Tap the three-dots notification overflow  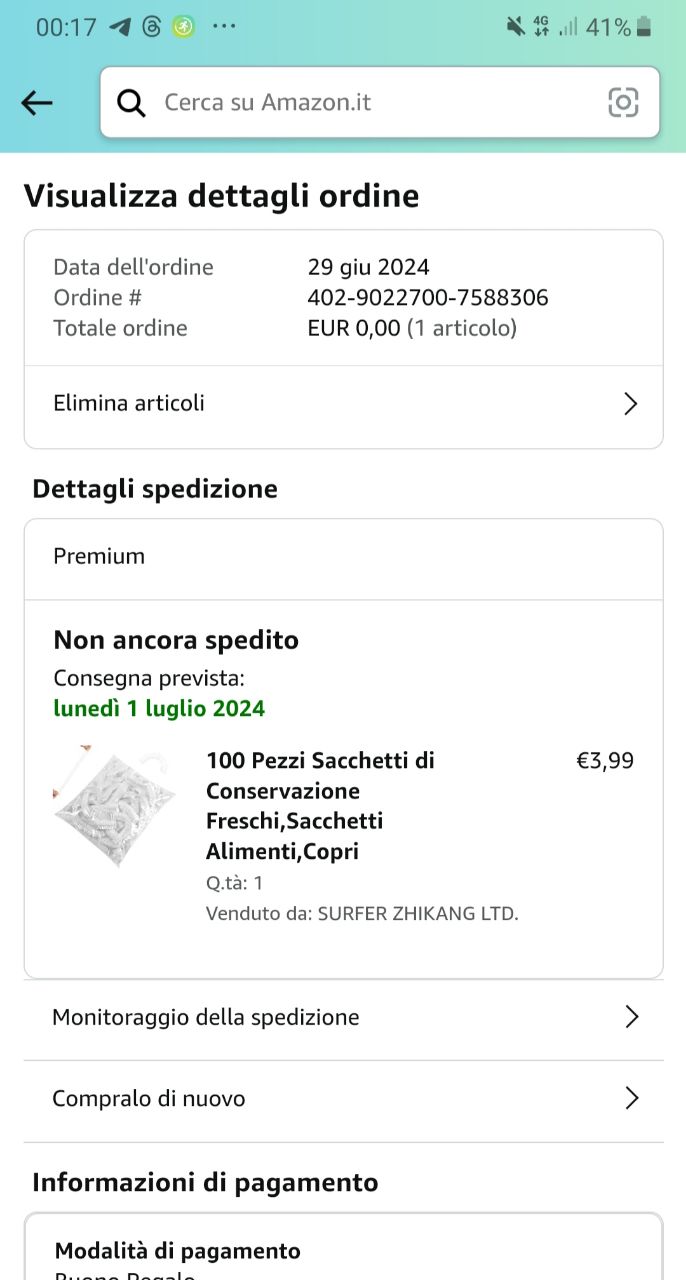pyautogui.click(x=224, y=27)
